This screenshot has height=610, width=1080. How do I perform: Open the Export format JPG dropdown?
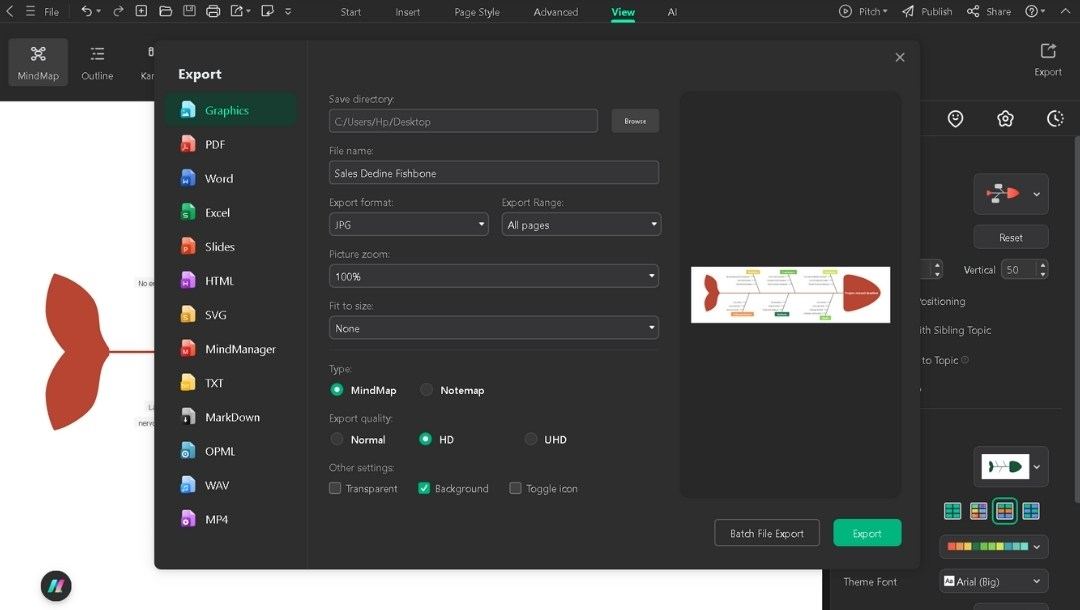[x=408, y=224]
